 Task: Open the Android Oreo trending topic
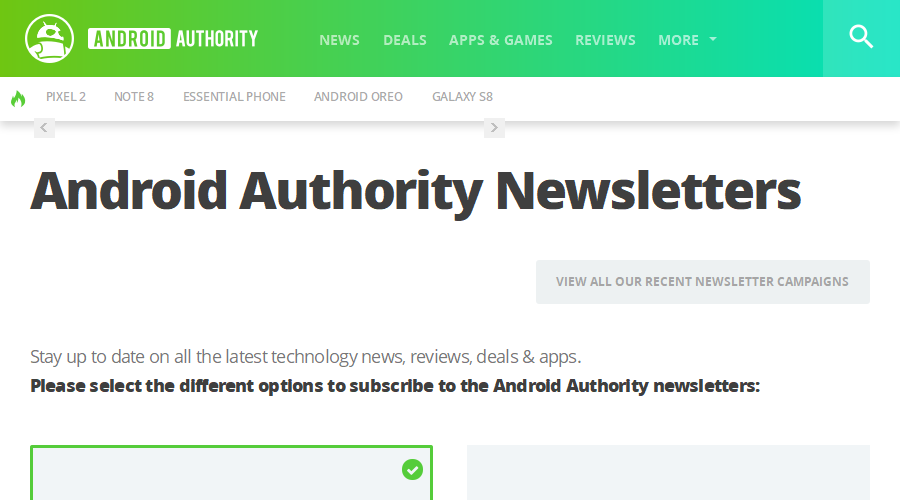coord(358,96)
